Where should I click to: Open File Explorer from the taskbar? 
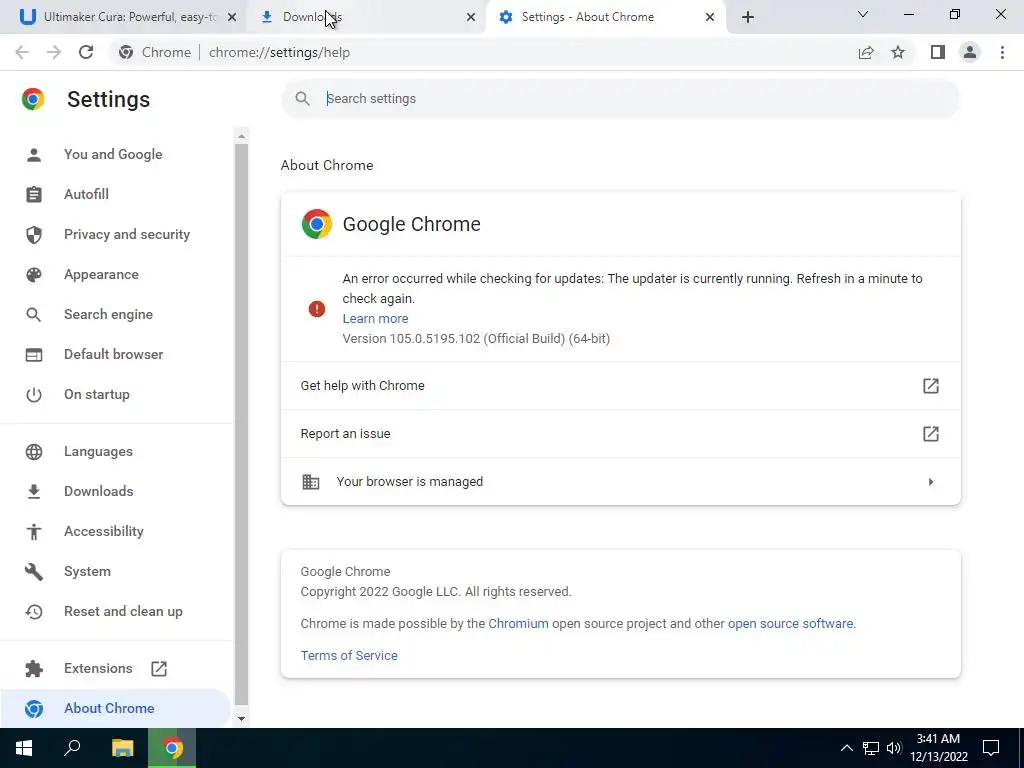tap(122, 748)
